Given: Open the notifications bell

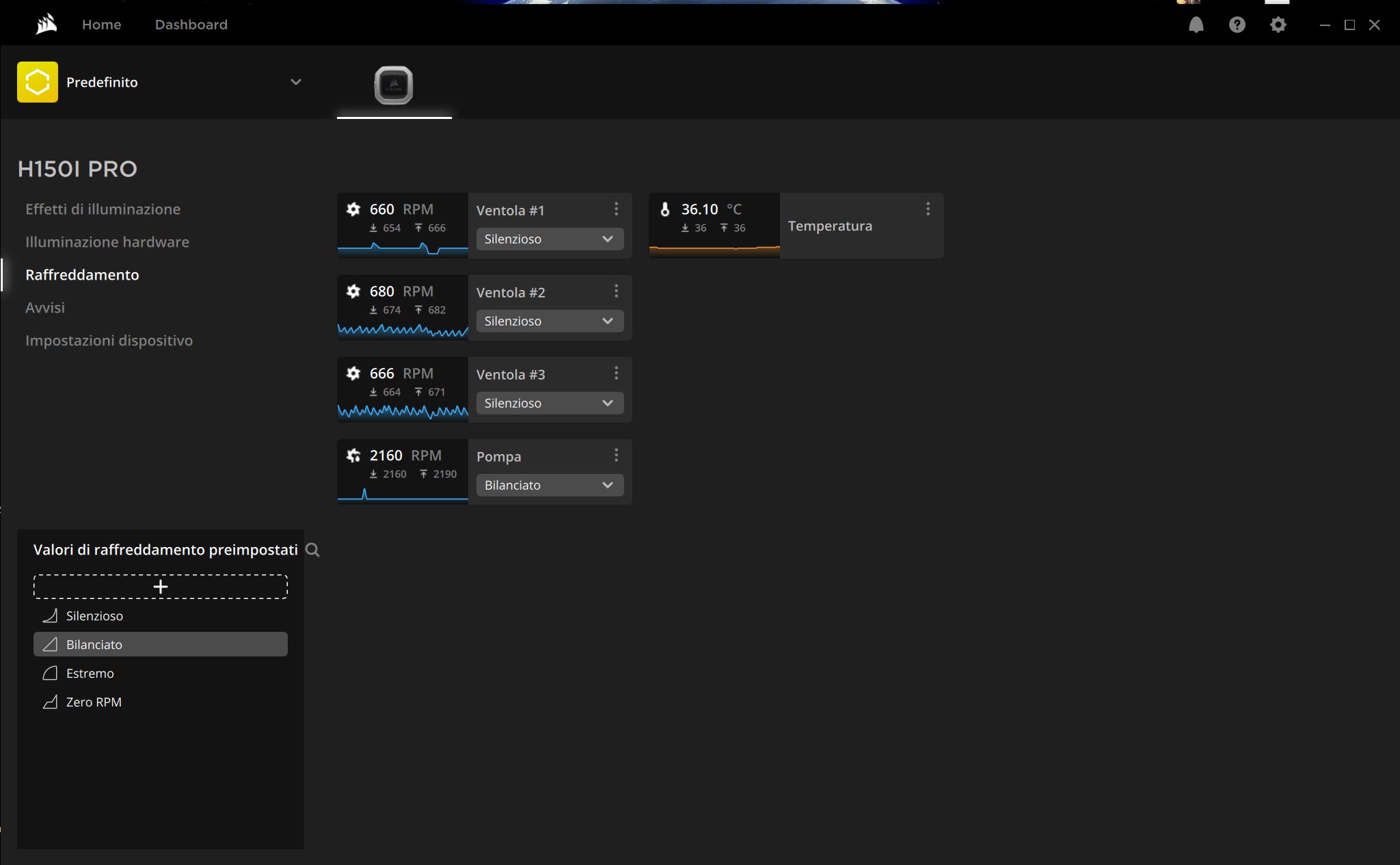Looking at the screenshot, I should tap(1196, 25).
